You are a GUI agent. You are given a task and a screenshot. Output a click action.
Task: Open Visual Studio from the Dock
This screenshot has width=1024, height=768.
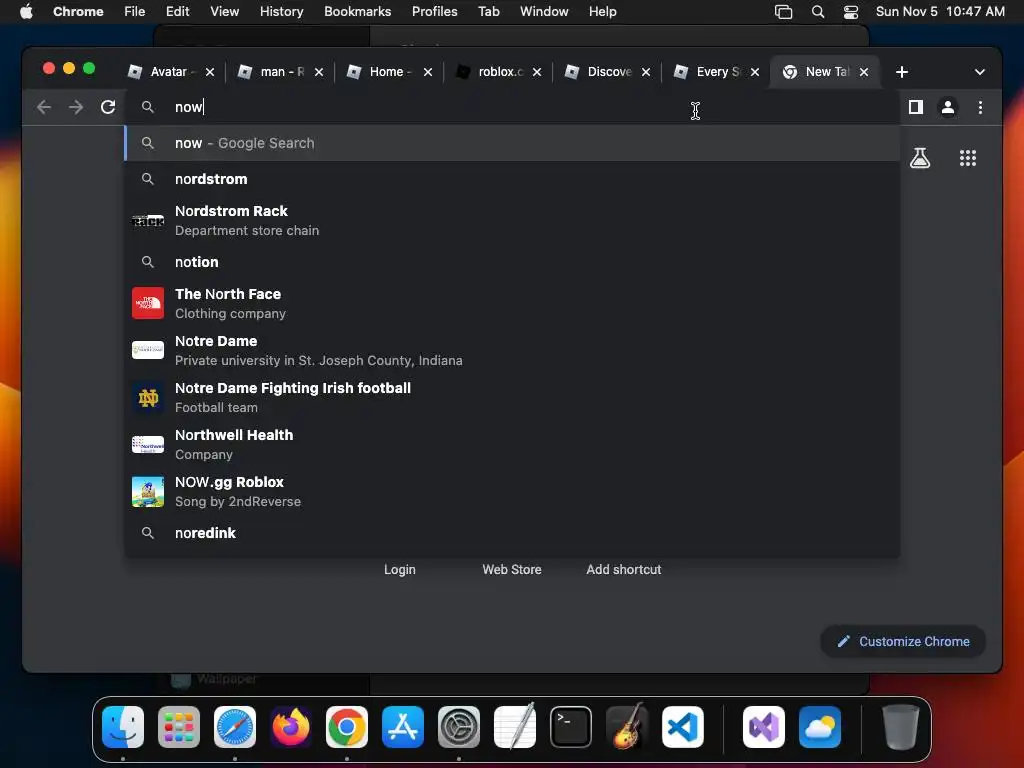(764, 727)
